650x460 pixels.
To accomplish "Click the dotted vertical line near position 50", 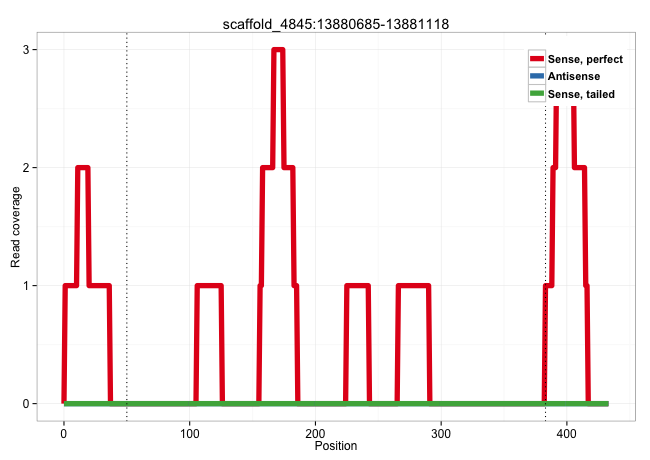I will click(127, 220).
